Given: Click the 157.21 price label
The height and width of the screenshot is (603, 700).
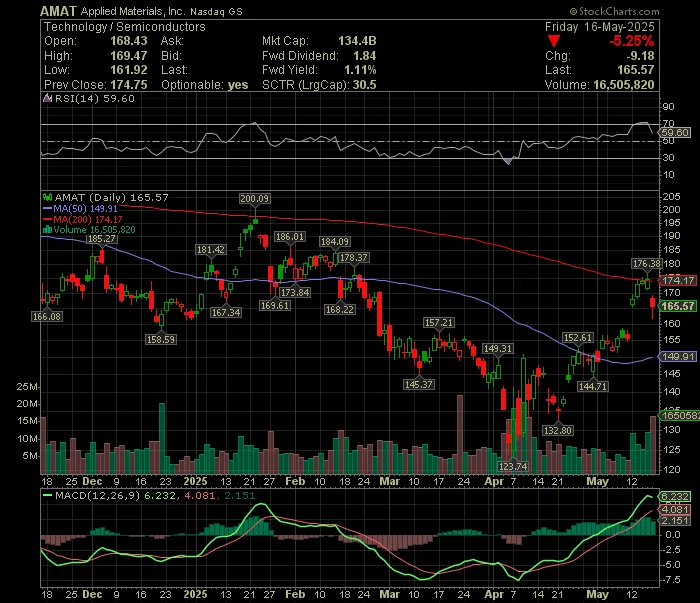Looking at the screenshot, I should click(438, 322).
